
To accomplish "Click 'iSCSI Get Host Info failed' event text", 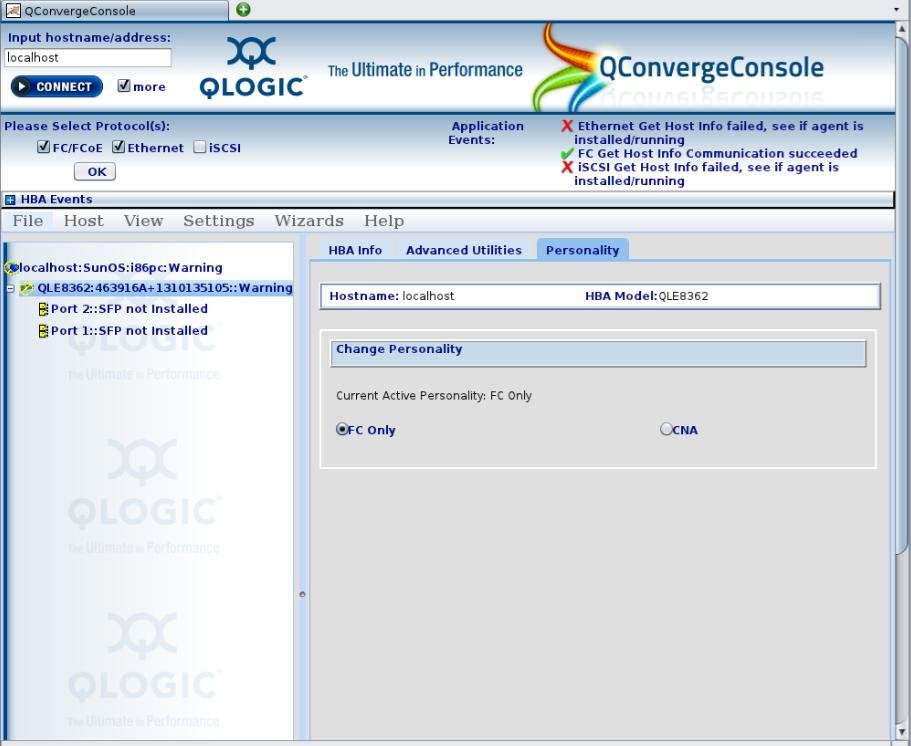I will coord(706,174).
